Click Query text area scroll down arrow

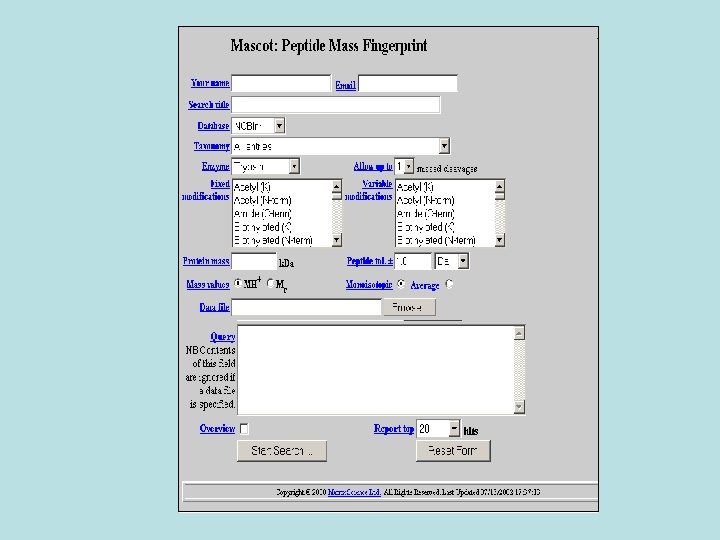click(519, 406)
